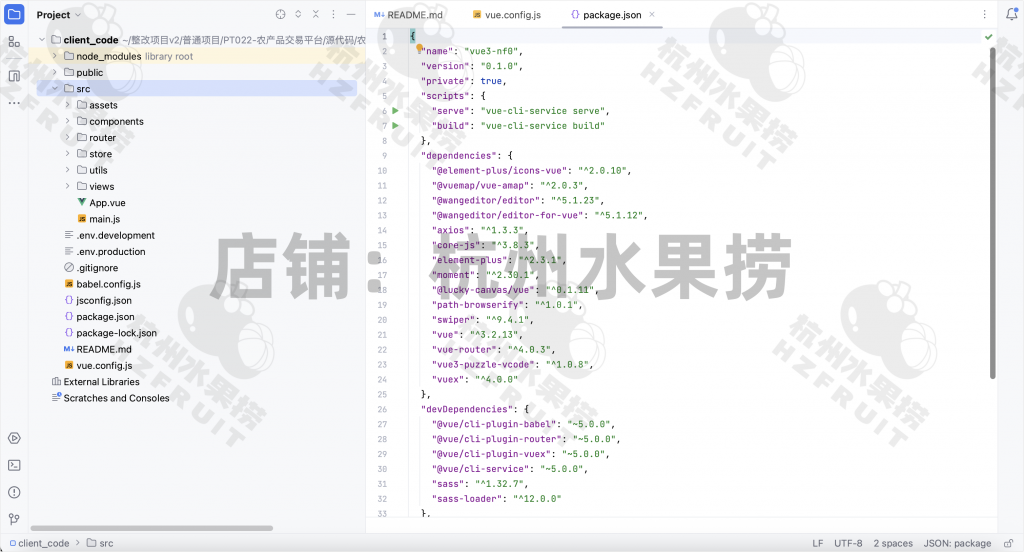The image size is (1024, 552).
Task: Click Expand All icon in Project panel
Action: [x=298, y=14]
